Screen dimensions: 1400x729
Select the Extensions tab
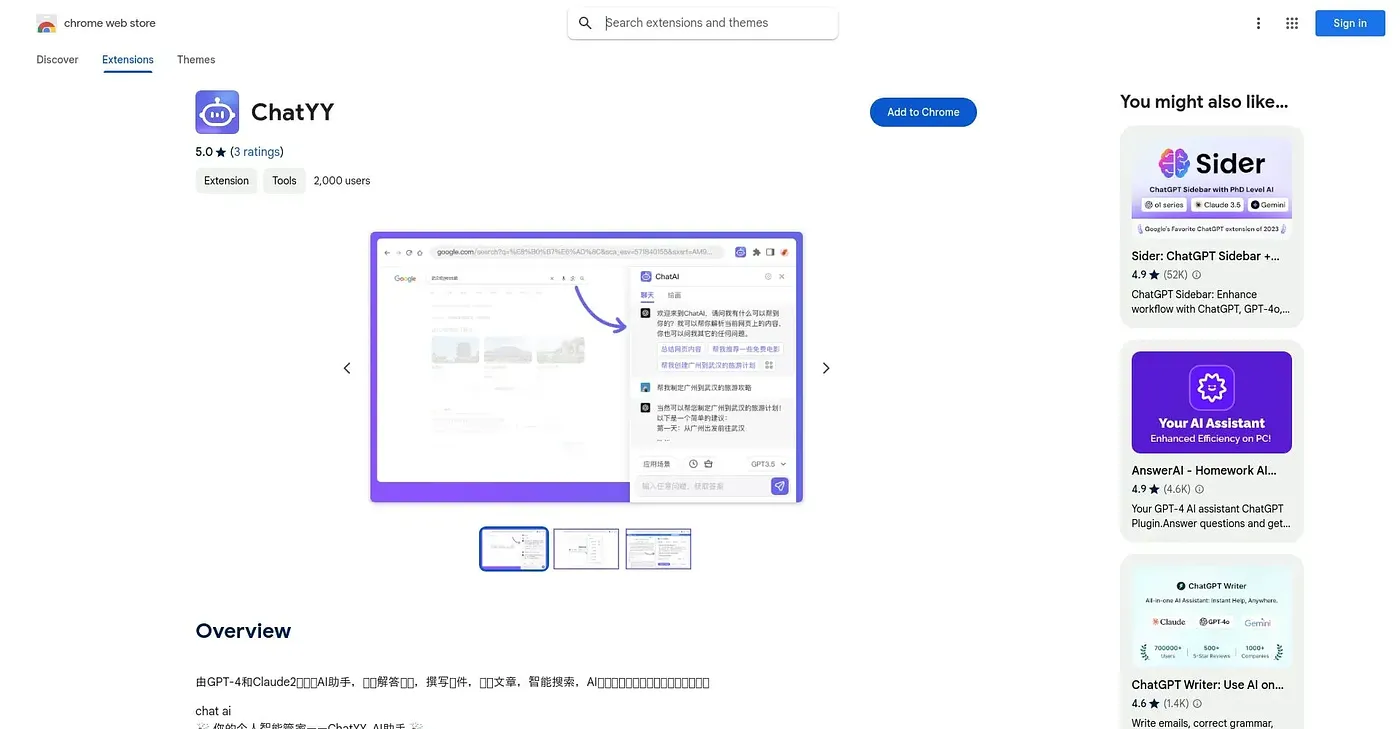[128, 60]
